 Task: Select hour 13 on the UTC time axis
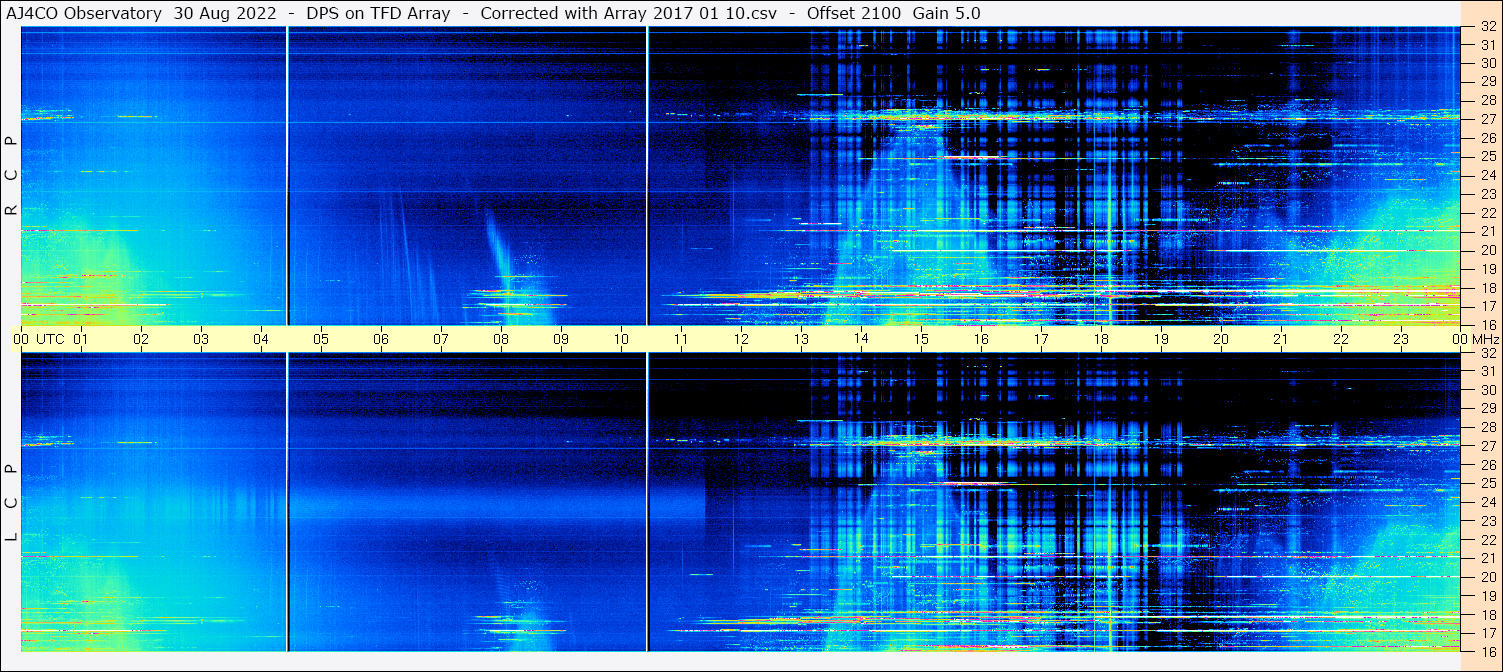(801, 339)
